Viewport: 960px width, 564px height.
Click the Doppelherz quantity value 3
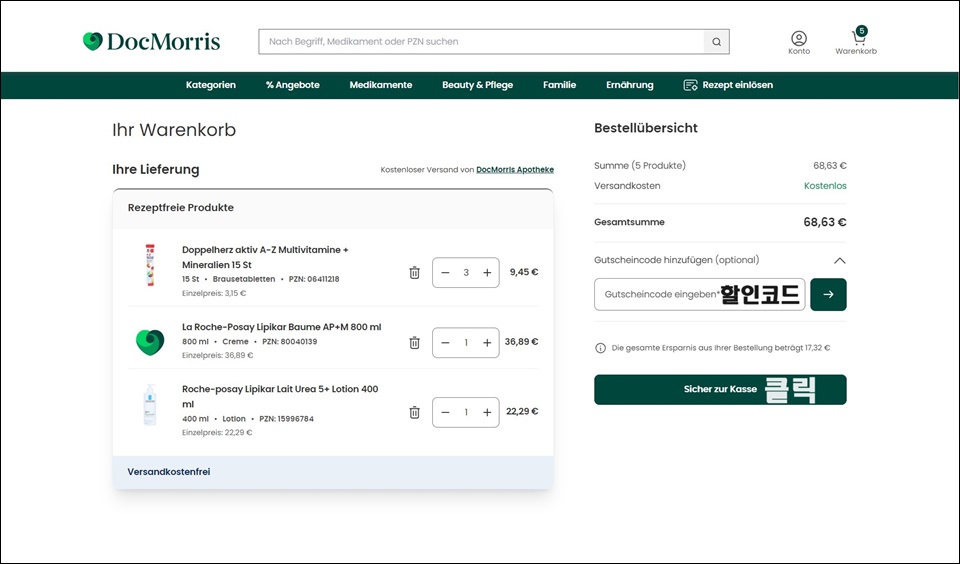coord(466,273)
